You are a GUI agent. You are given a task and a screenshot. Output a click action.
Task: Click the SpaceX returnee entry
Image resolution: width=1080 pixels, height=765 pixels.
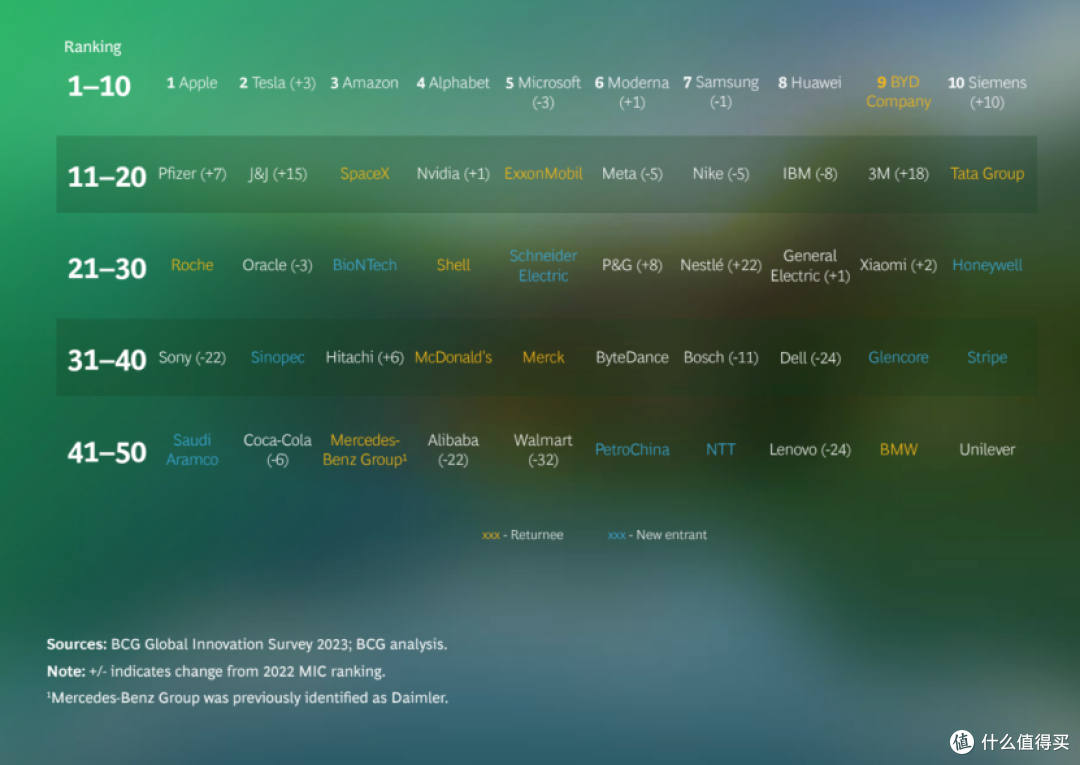364,174
